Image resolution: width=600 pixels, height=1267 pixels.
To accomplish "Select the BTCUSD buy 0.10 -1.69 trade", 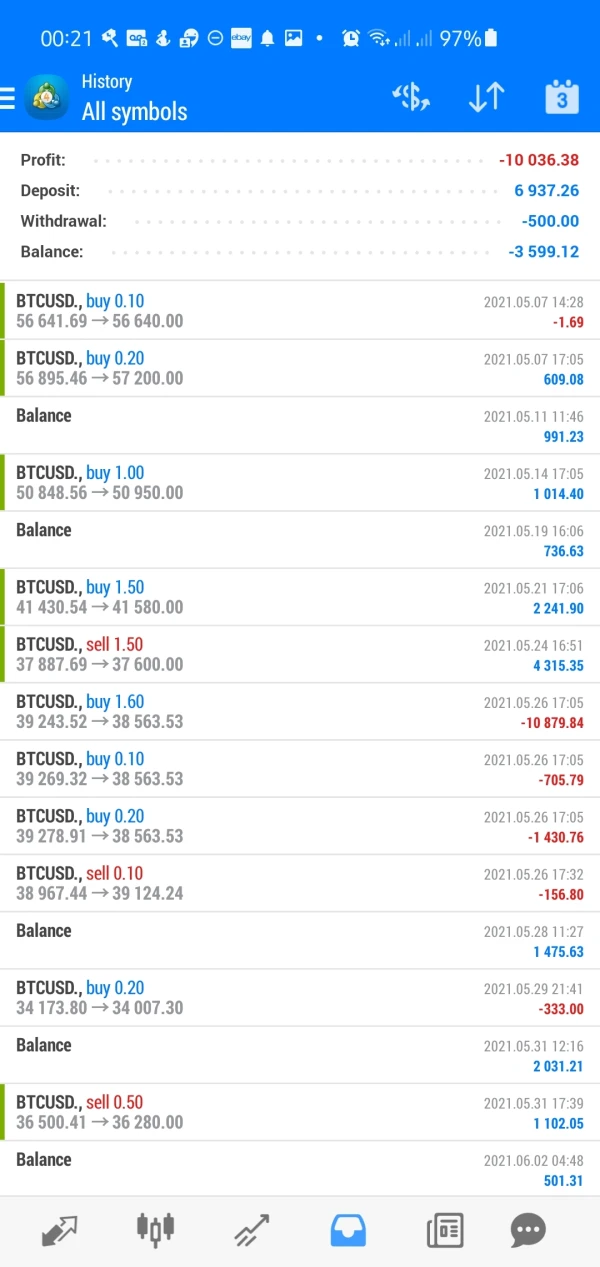I will pyautogui.click(x=300, y=311).
